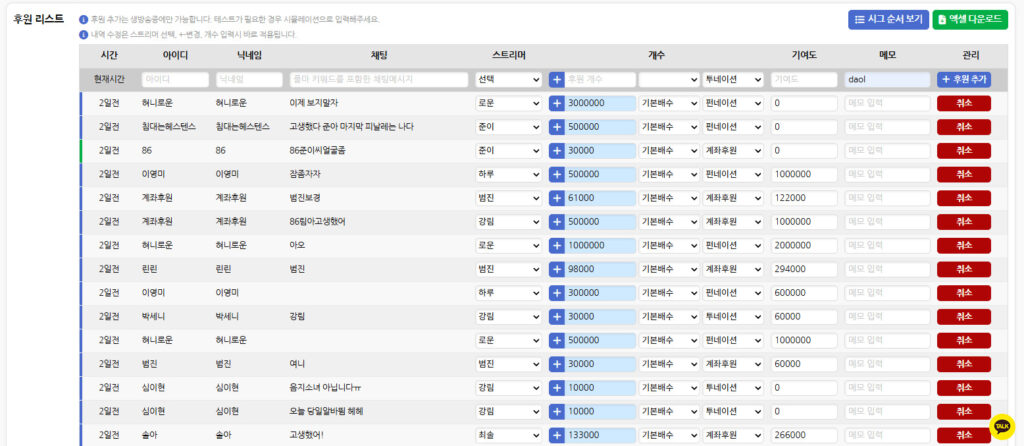Screen dimensions: 1024x446
Task: Open the 범진 streamer dropdown in 범진보경 row
Action: (x=509, y=198)
